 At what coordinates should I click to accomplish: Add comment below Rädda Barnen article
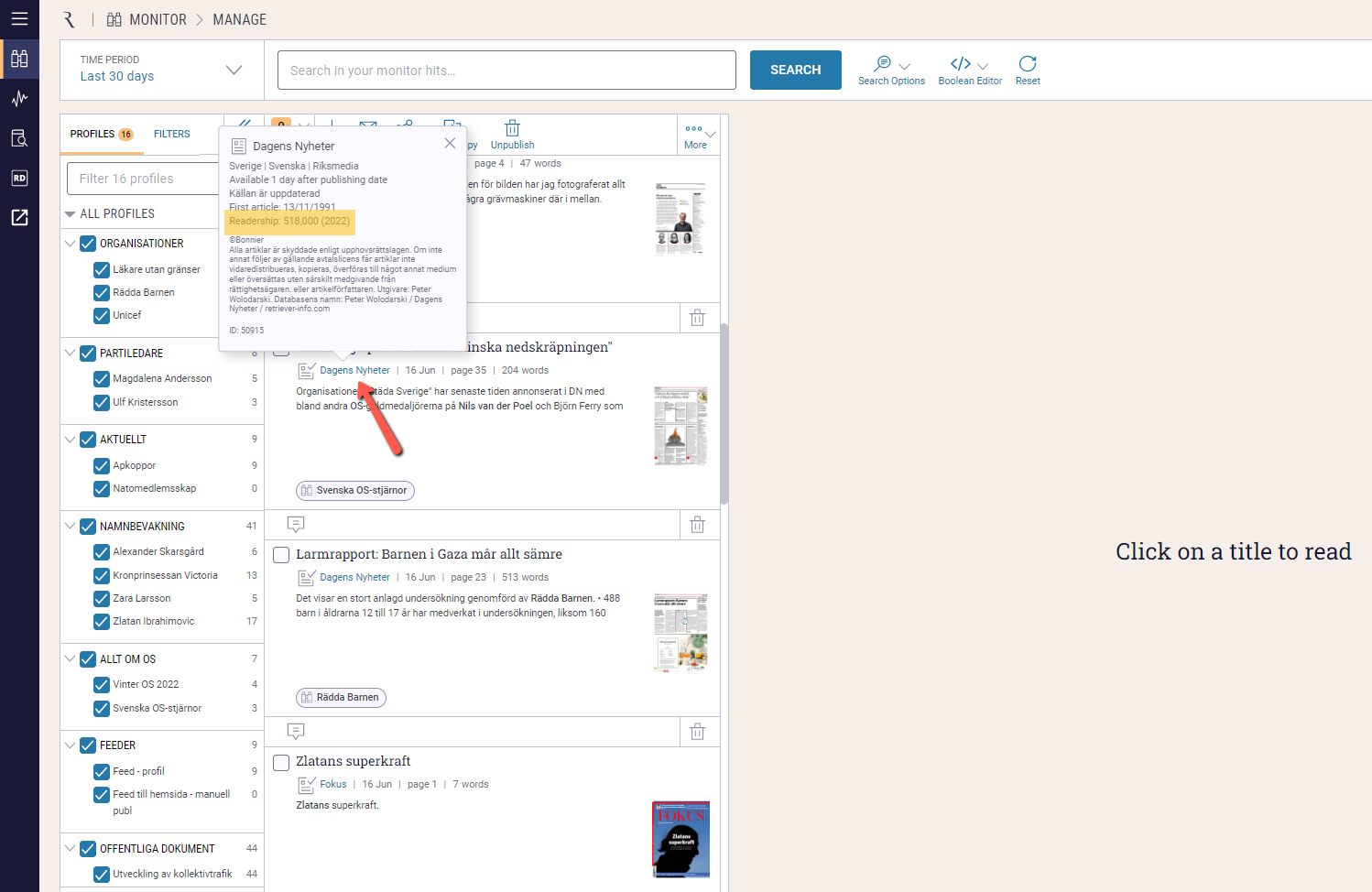[296, 731]
